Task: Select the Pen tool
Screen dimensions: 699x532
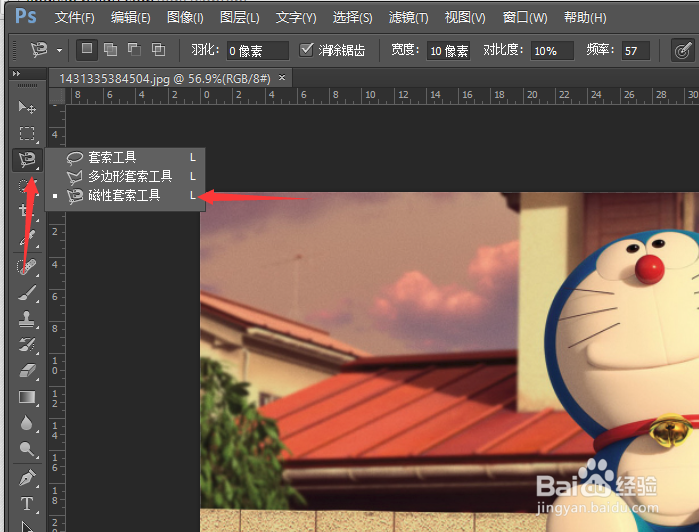Action: pyautogui.click(x=27, y=478)
